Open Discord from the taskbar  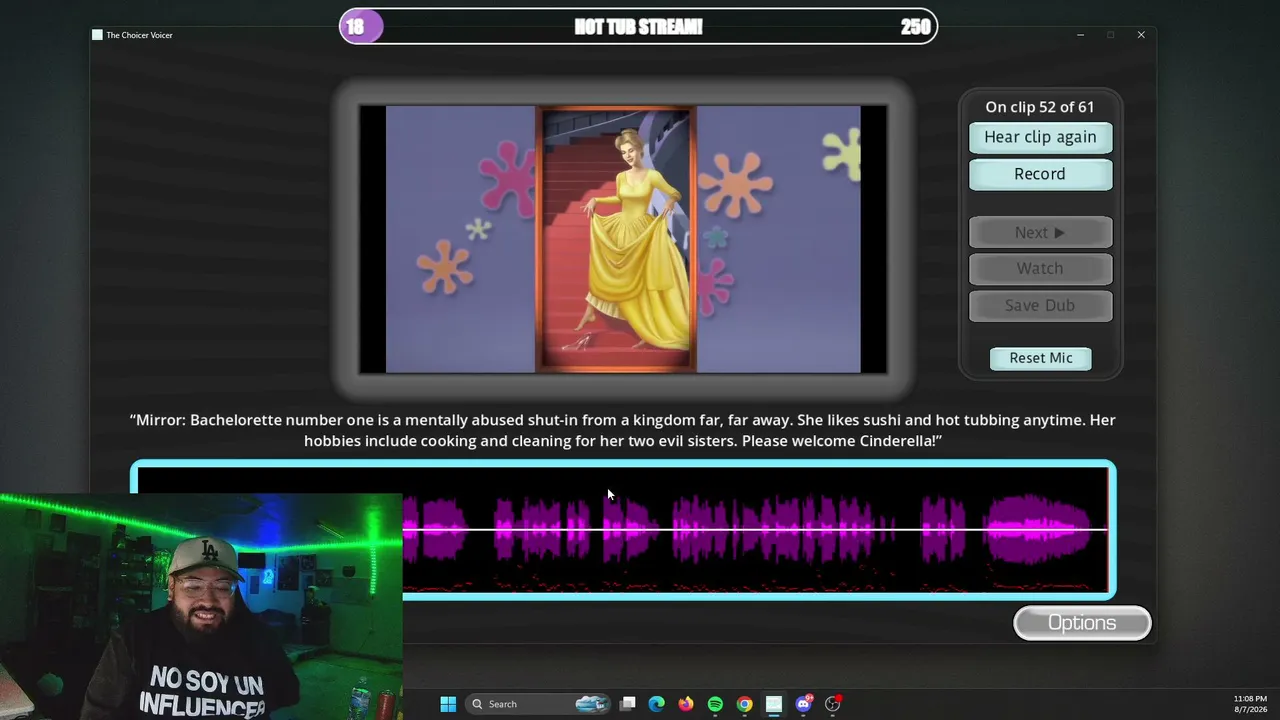tap(803, 704)
